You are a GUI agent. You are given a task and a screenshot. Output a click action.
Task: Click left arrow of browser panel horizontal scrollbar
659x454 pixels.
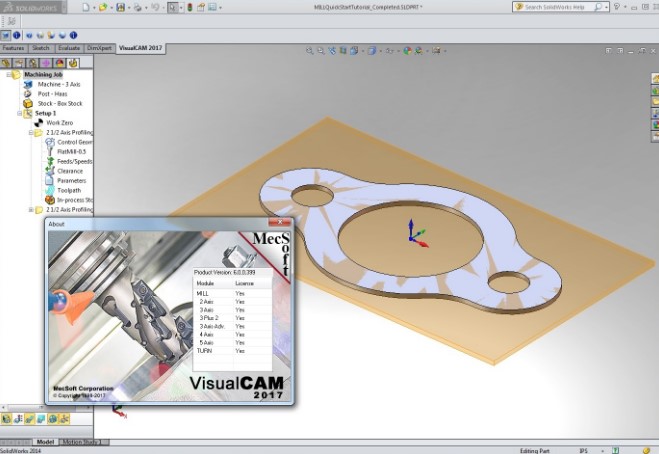[3, 407]
